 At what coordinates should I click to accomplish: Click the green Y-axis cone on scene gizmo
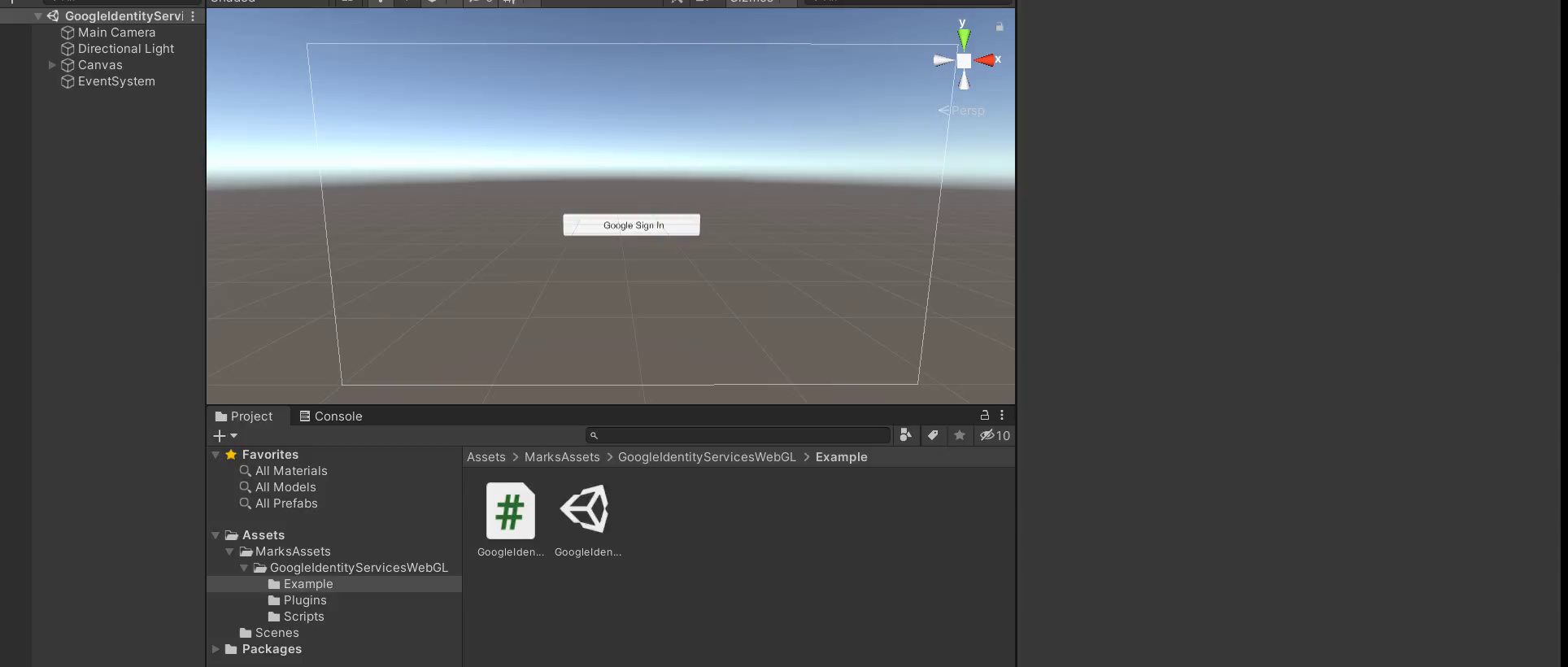pyautogui.click(x=964, y=38)
